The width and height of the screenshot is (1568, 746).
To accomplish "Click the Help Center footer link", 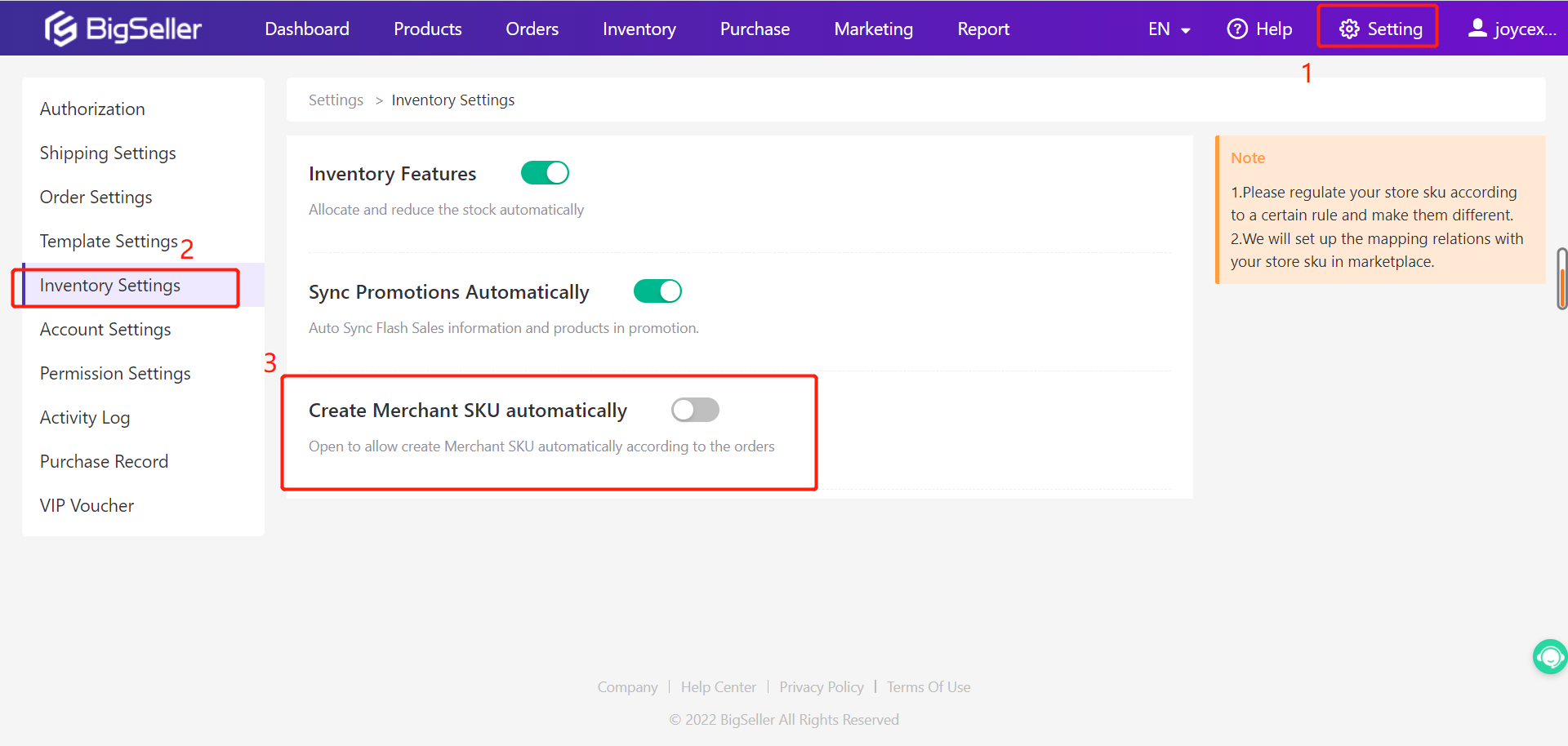I will coord(719,687).
